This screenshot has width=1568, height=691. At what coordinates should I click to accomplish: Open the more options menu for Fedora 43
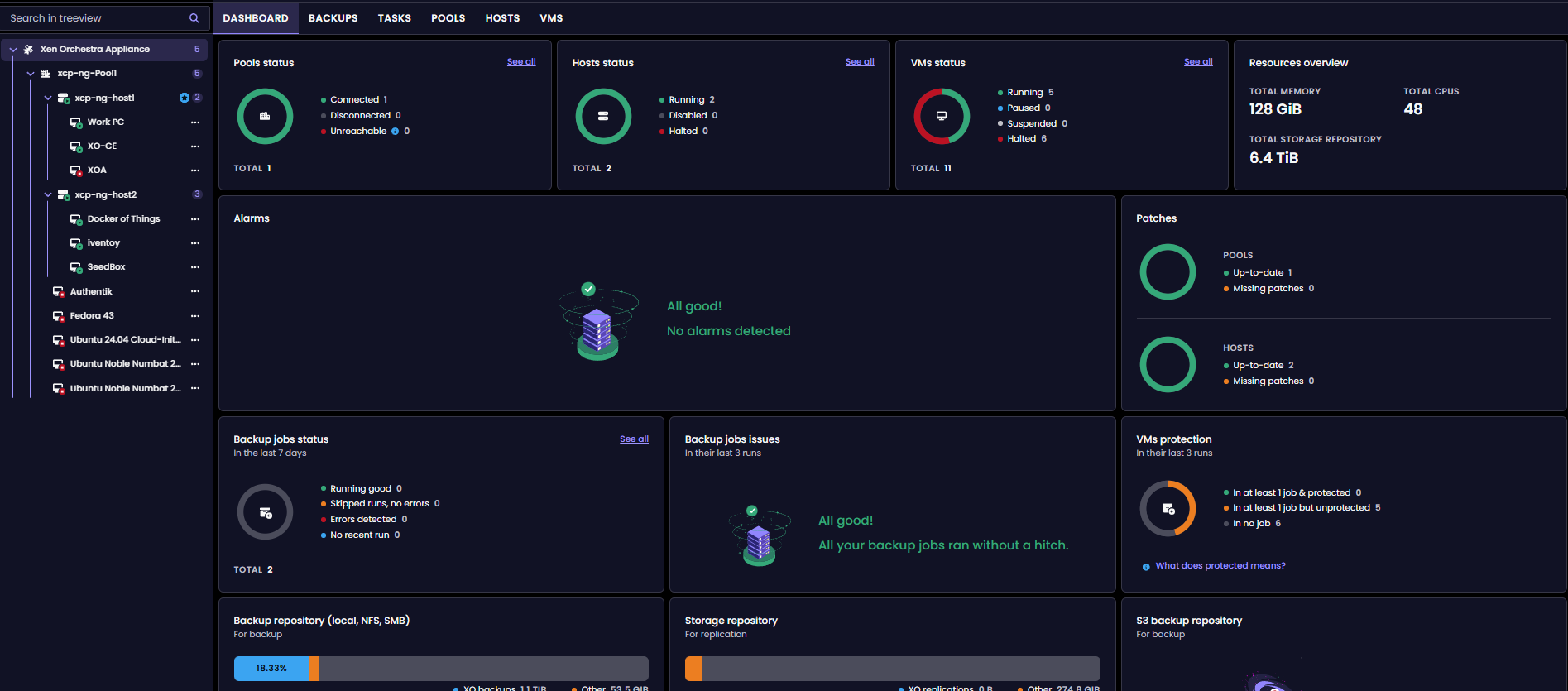tap(195, 316)
